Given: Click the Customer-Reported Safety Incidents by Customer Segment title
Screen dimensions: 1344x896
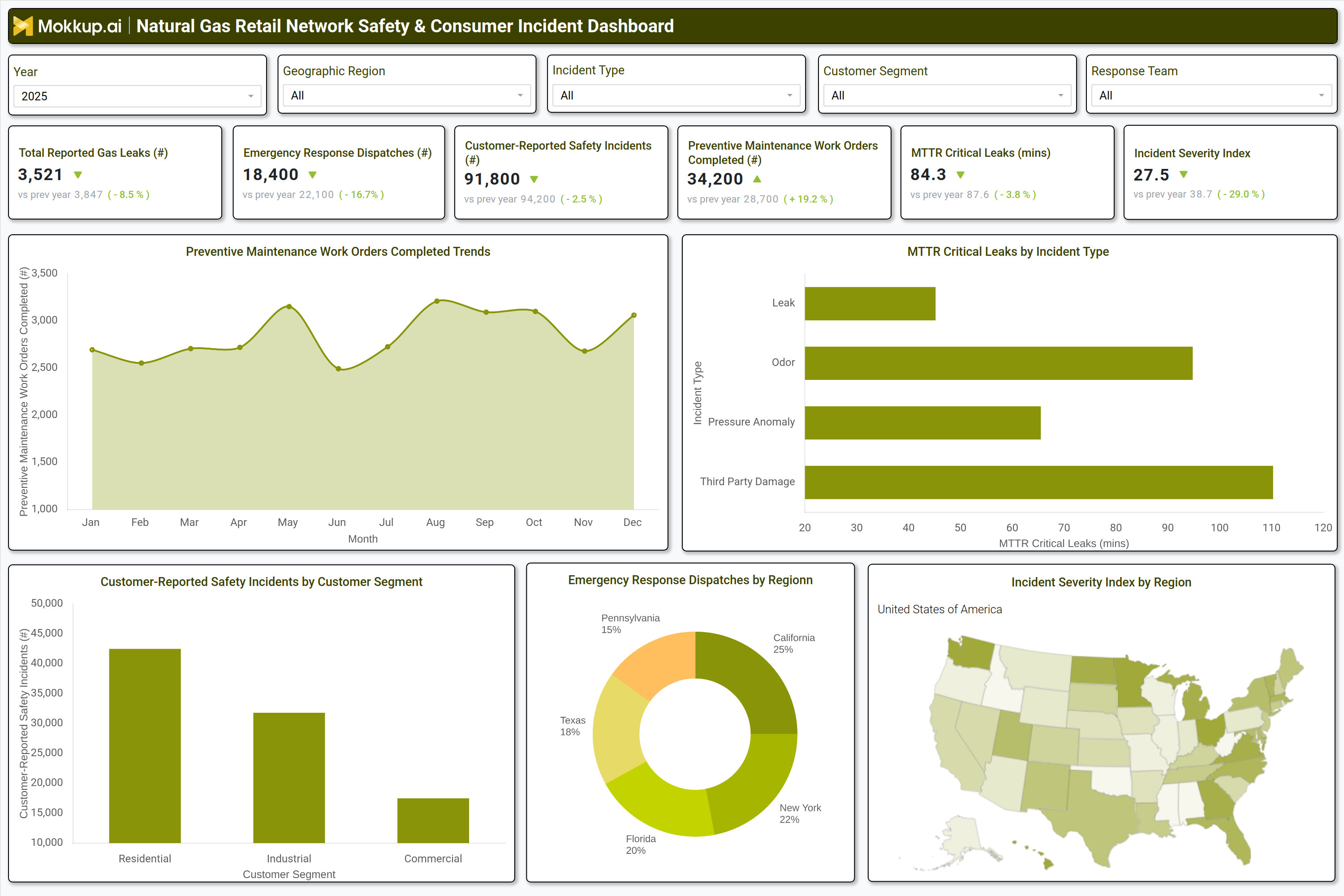Looking at the screenshot, I should [261, 582].
